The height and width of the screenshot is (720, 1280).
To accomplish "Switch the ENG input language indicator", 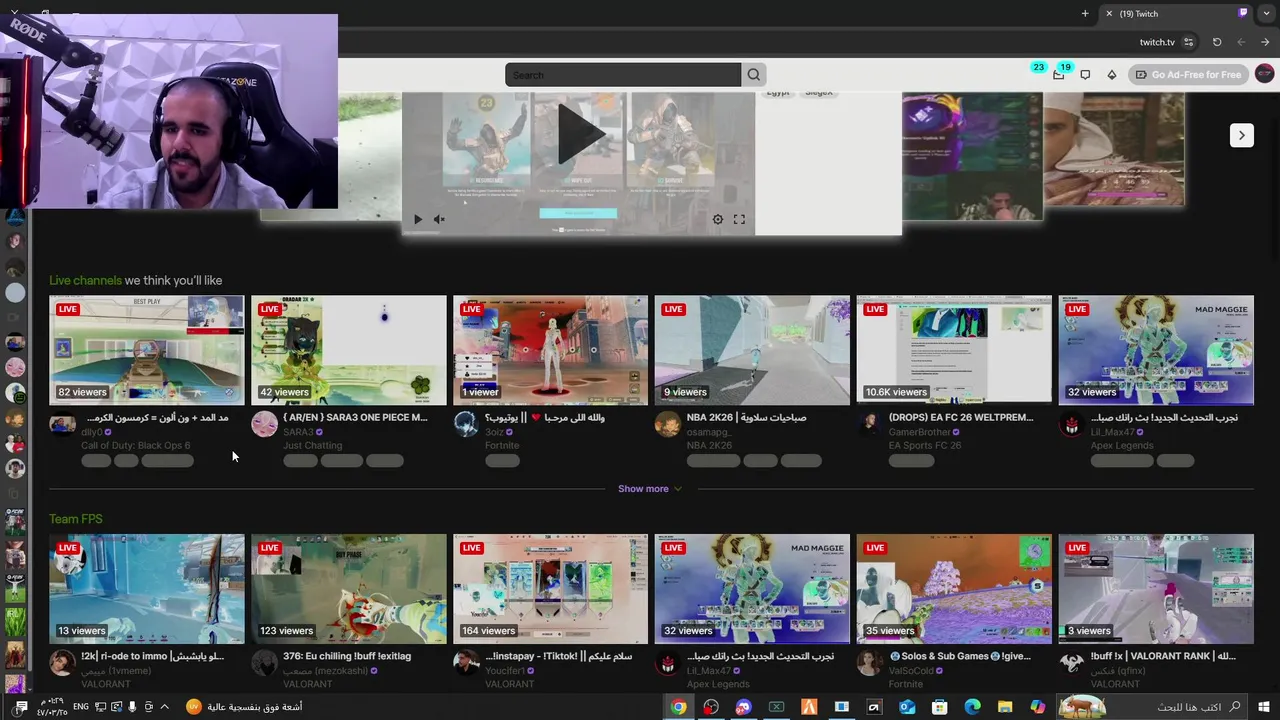I will [81, 707].
